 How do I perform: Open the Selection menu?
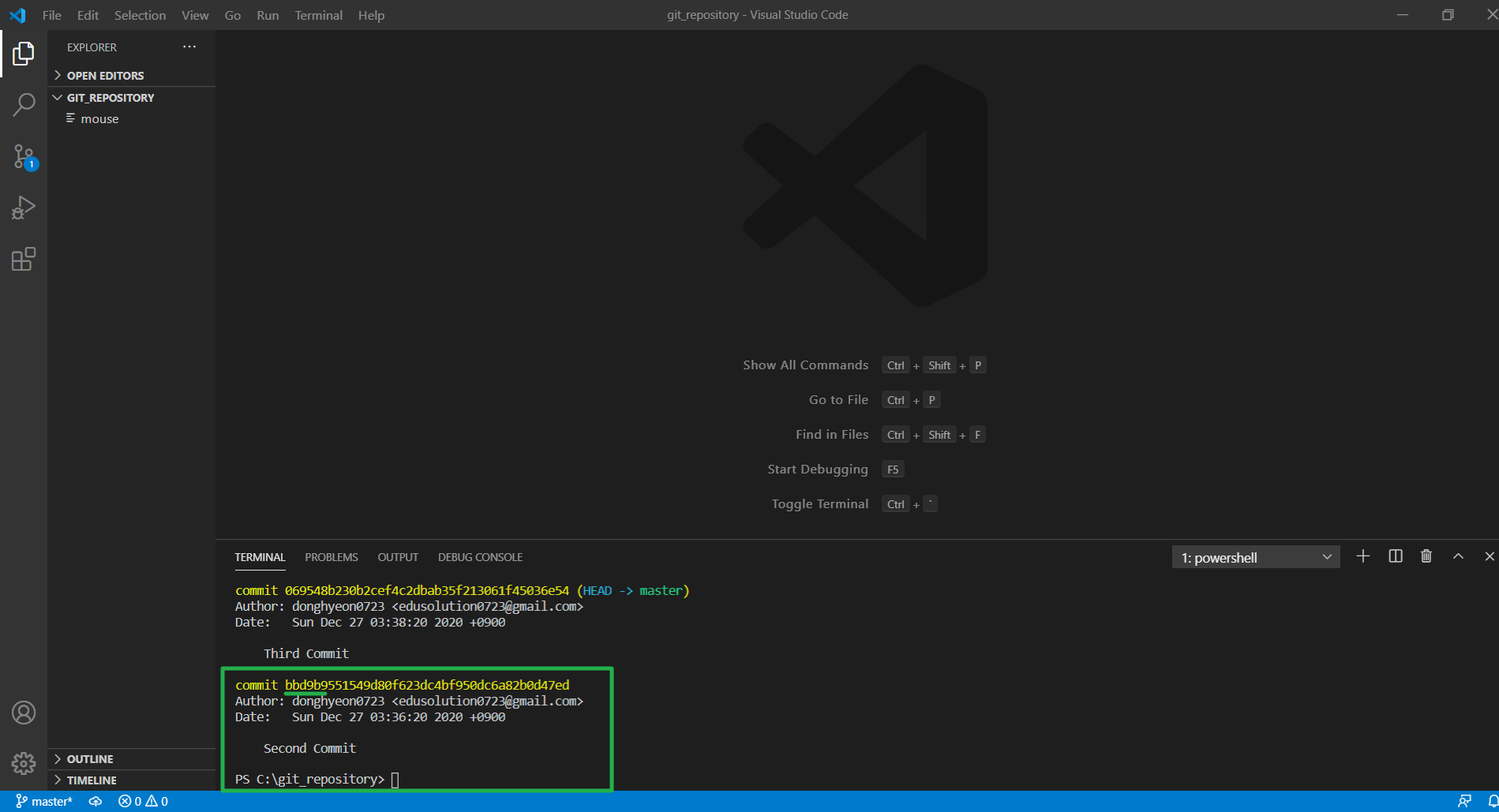tap(140, 15)
